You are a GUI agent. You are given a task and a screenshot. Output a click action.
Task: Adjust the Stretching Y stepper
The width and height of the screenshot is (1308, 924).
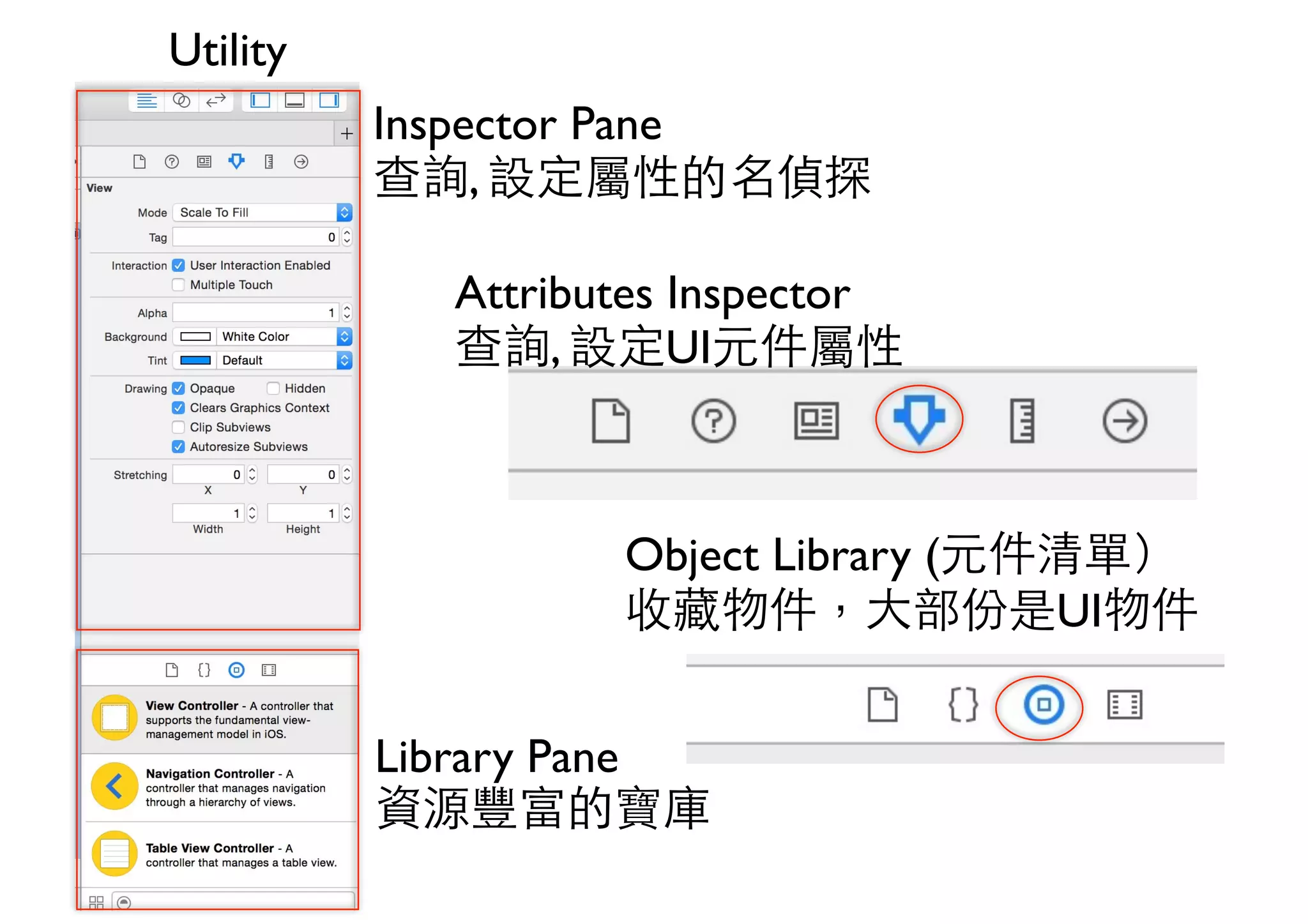tap(347, 474)
